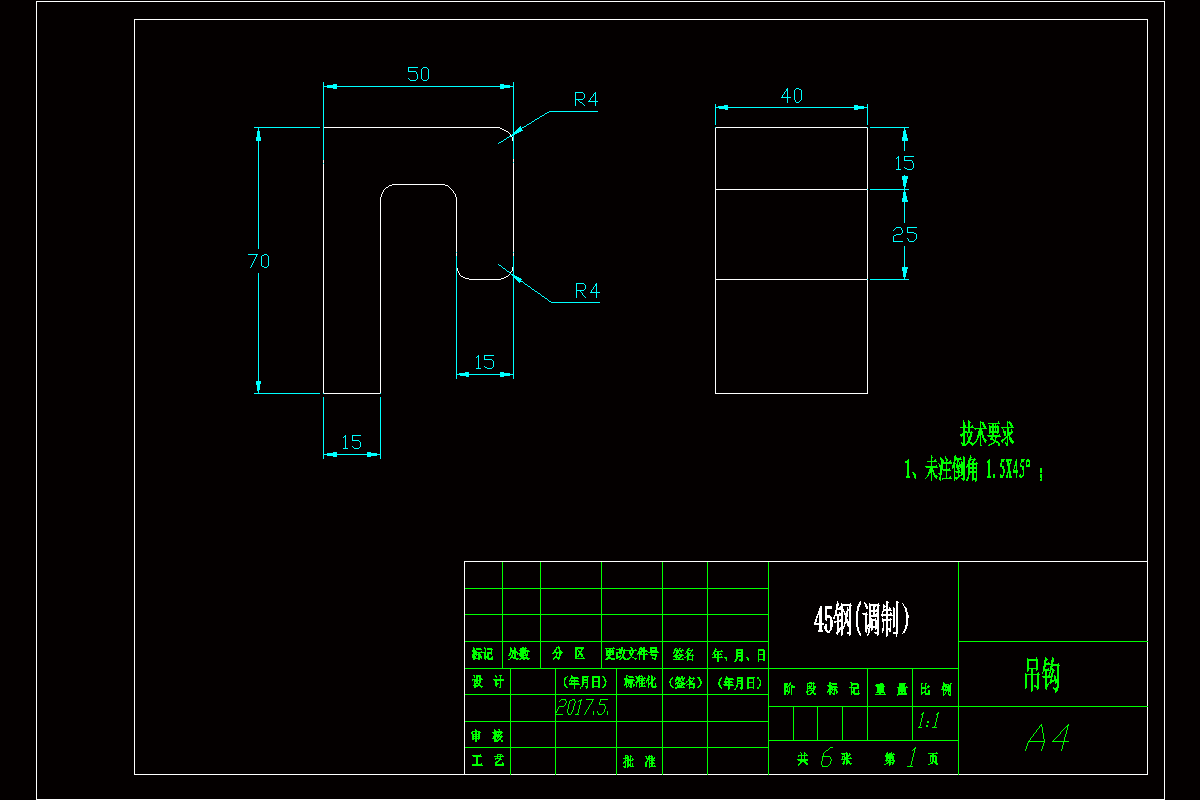The image size is (1200, 800).
Task: Select the '重量' cell text
Action: [x=890, y=689]
